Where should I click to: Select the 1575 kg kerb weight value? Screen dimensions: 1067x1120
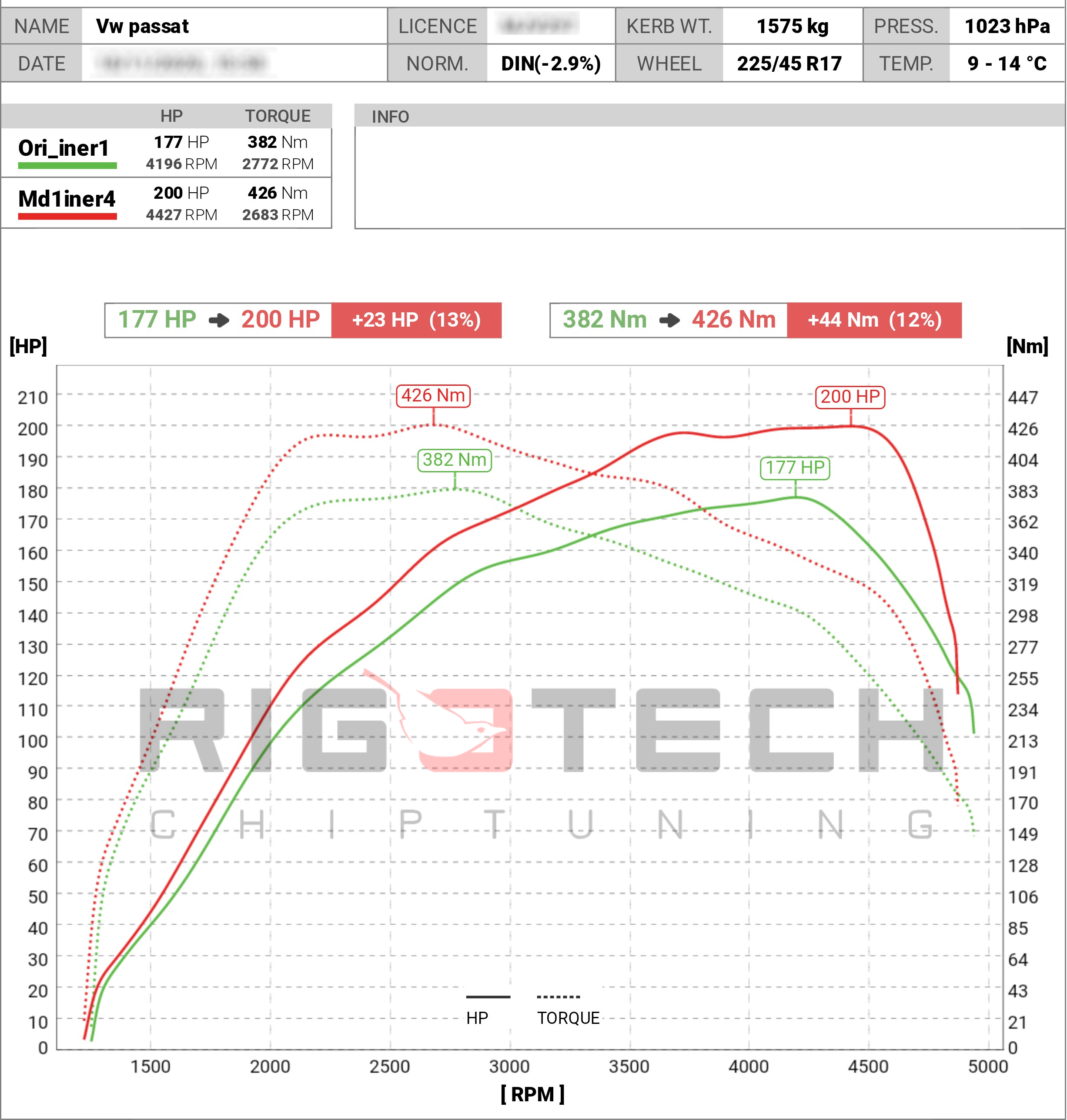pyautogui.click(x=792, y=26)
